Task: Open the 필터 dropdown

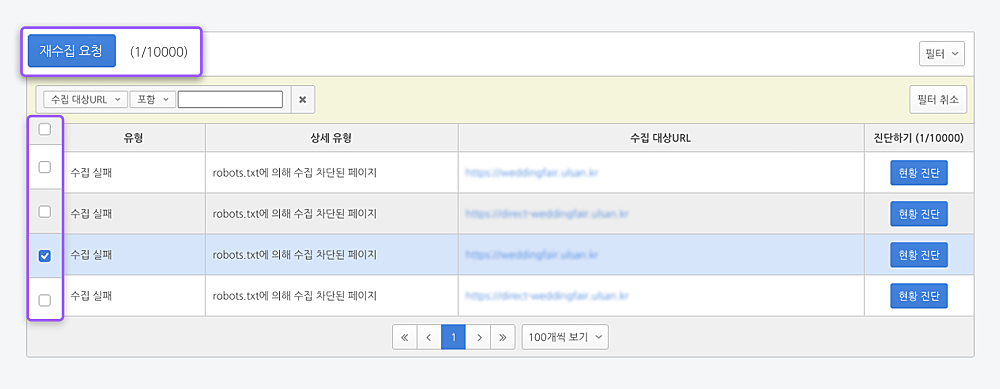Action: pos(941,54)
